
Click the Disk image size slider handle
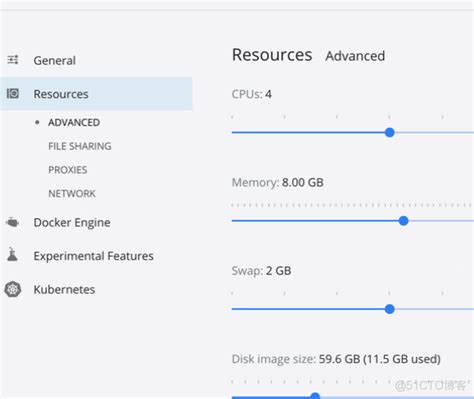click(x=315, y=396)
